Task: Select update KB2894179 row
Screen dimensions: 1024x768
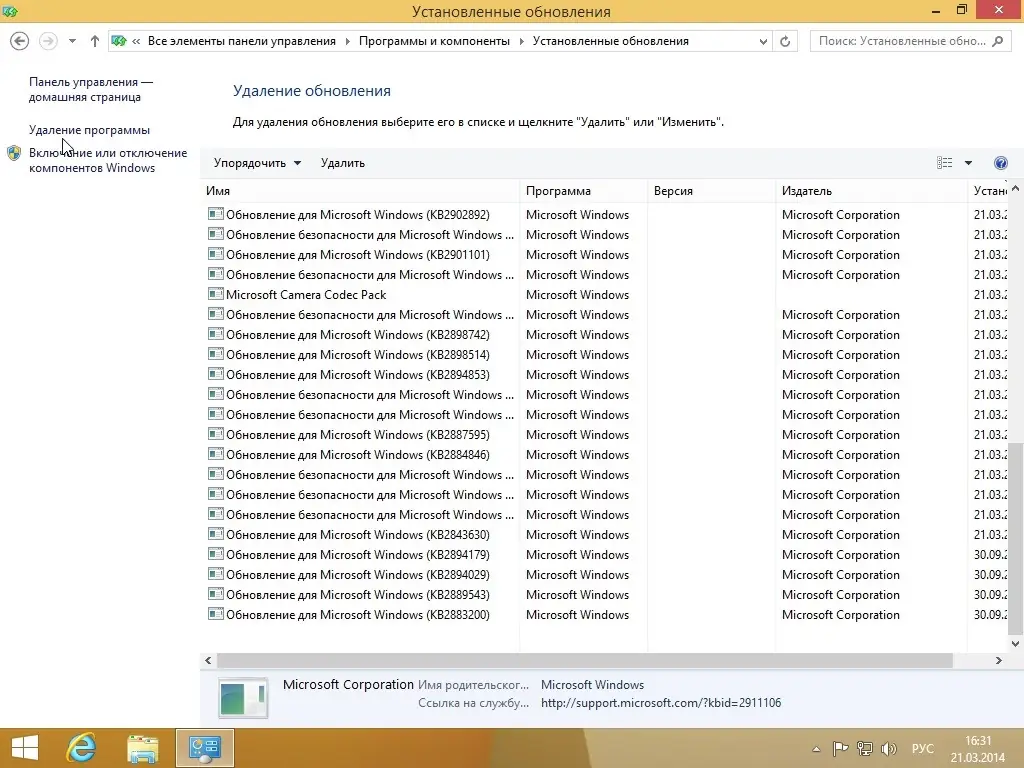Action: coord(605,554)
